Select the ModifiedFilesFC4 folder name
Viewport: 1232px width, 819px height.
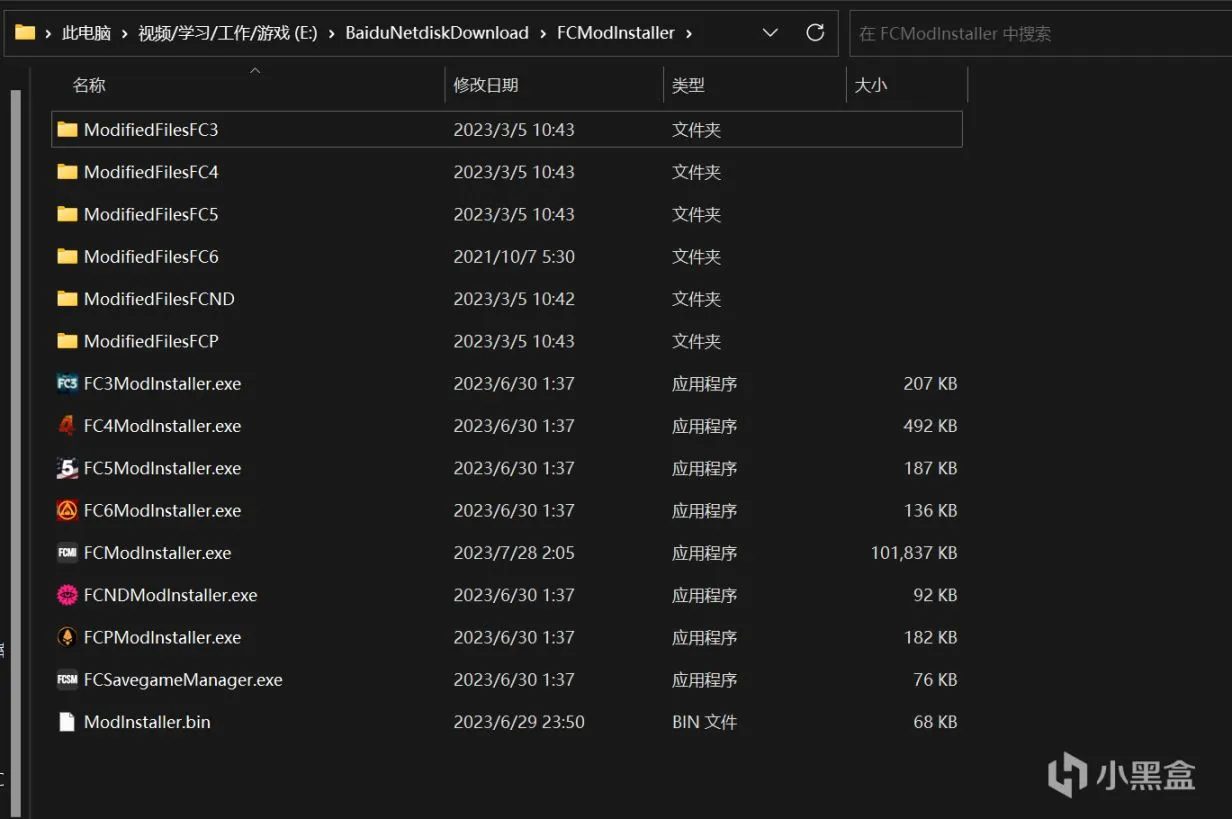coord(151,172)
